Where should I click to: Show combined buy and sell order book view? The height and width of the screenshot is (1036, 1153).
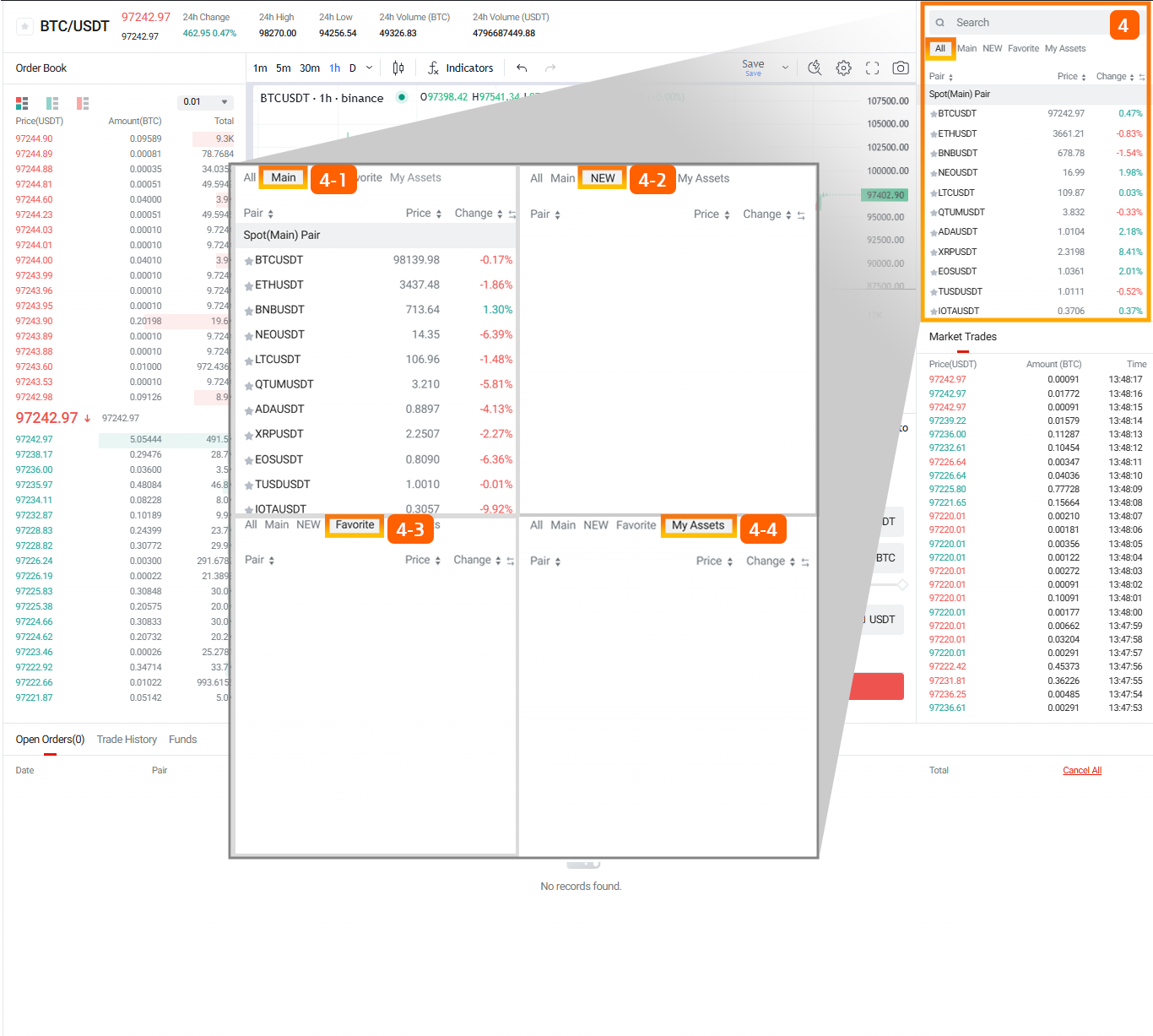pyautogui.click(x=22, y=103)
